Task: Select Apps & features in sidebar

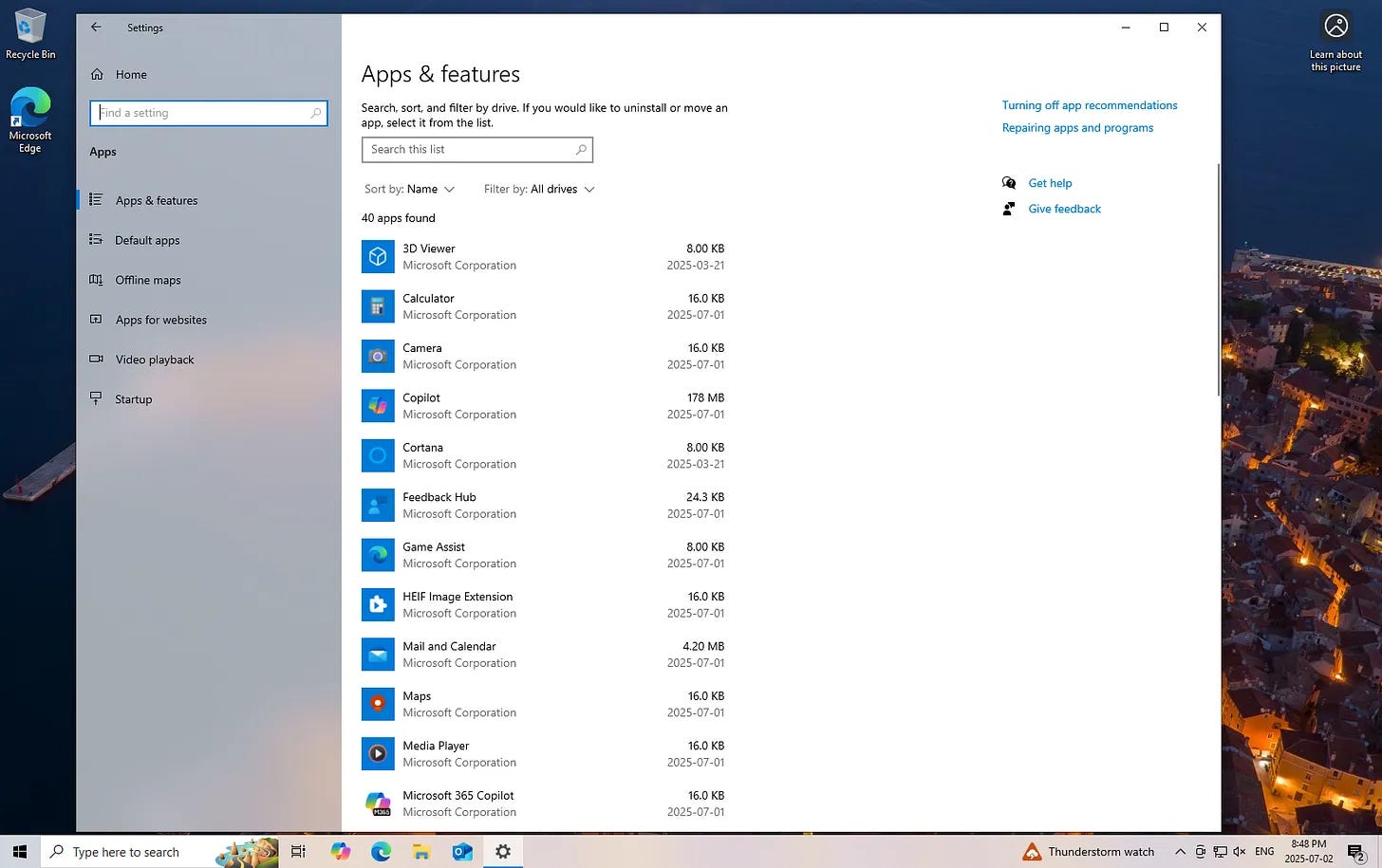Action: (209, 200)
